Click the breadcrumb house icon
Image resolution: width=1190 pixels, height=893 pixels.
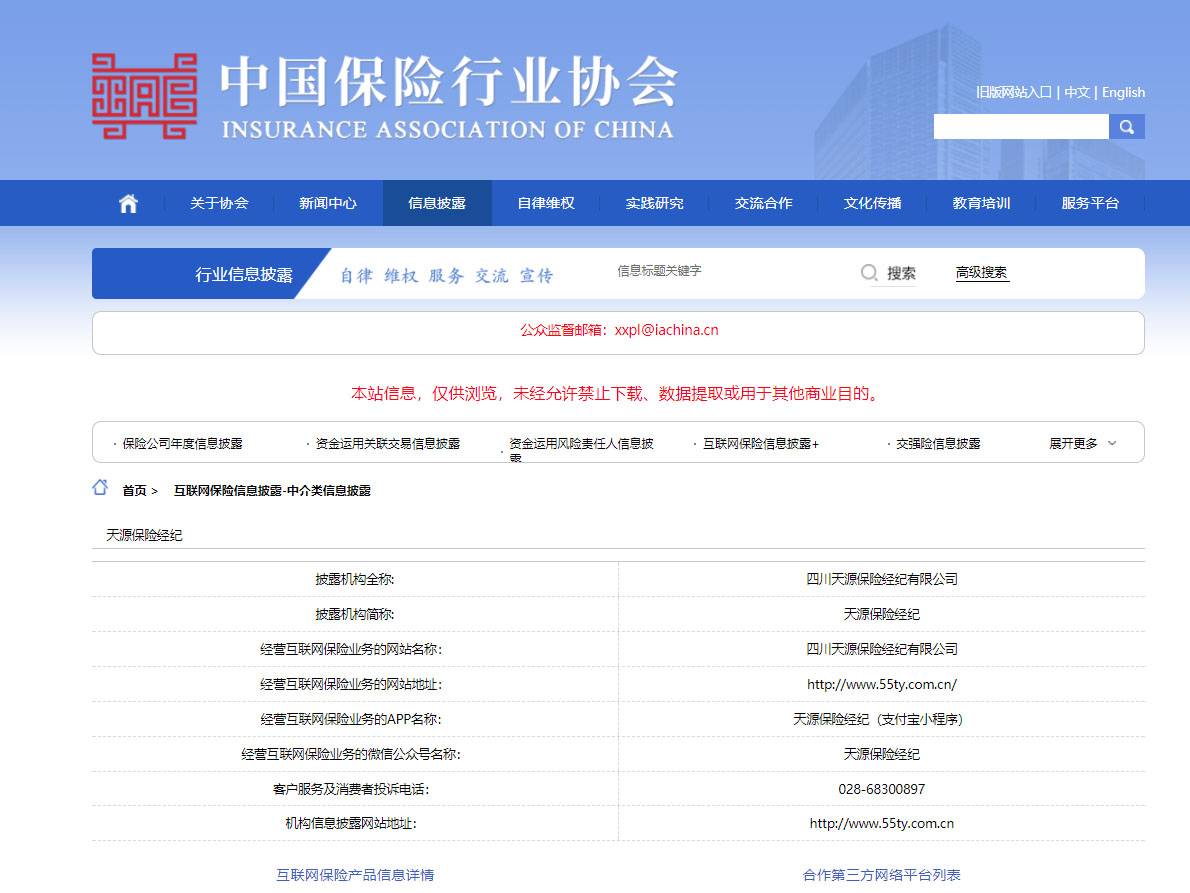[x=100, y=488]
